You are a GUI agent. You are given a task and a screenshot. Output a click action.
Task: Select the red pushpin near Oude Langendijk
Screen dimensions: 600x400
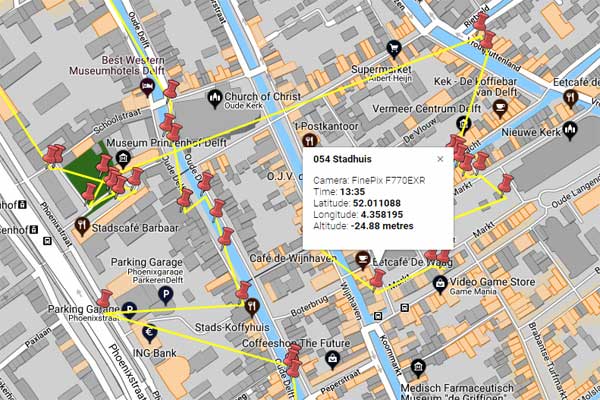tap(505, 184)
